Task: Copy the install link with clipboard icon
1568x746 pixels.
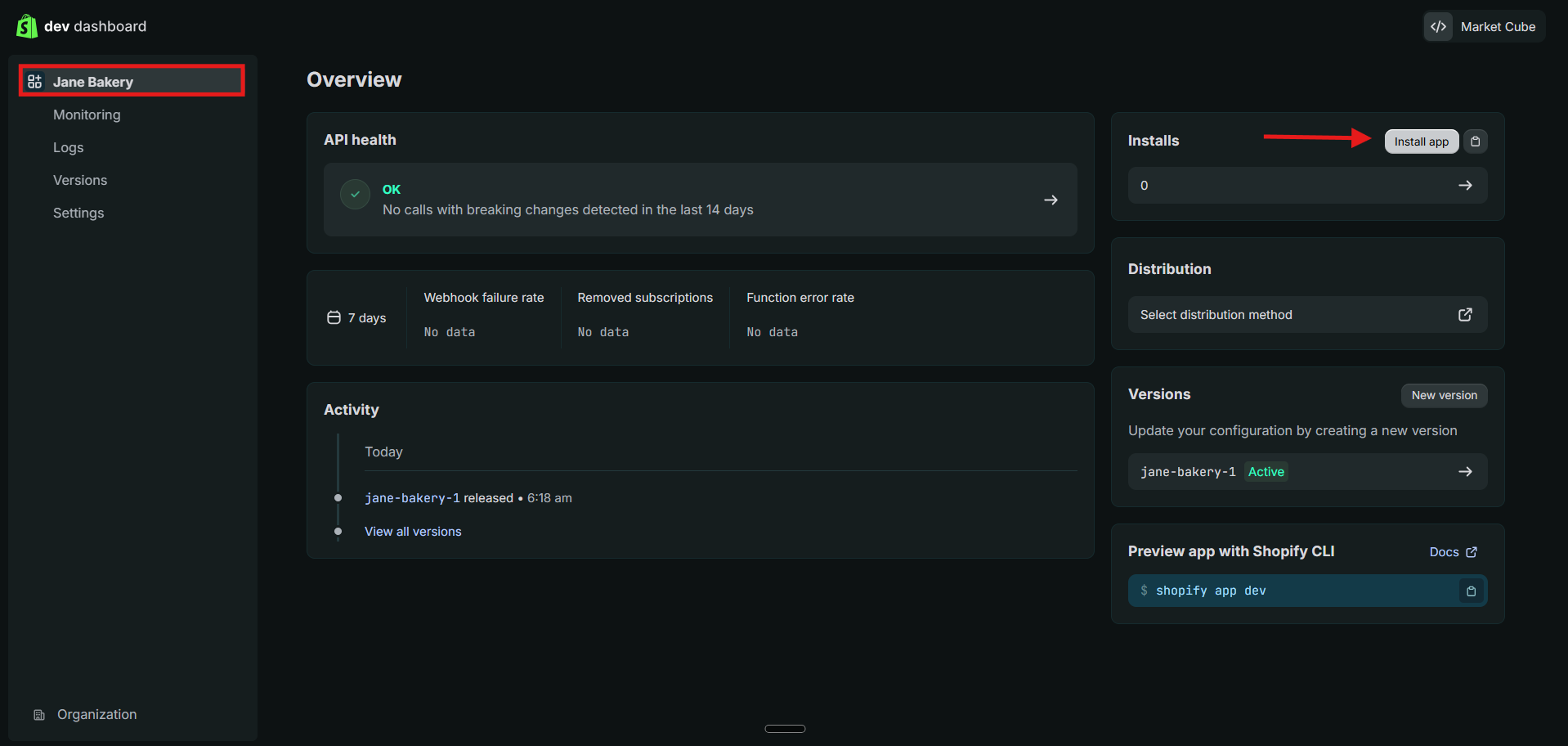Action: (x=1475, y=142)
